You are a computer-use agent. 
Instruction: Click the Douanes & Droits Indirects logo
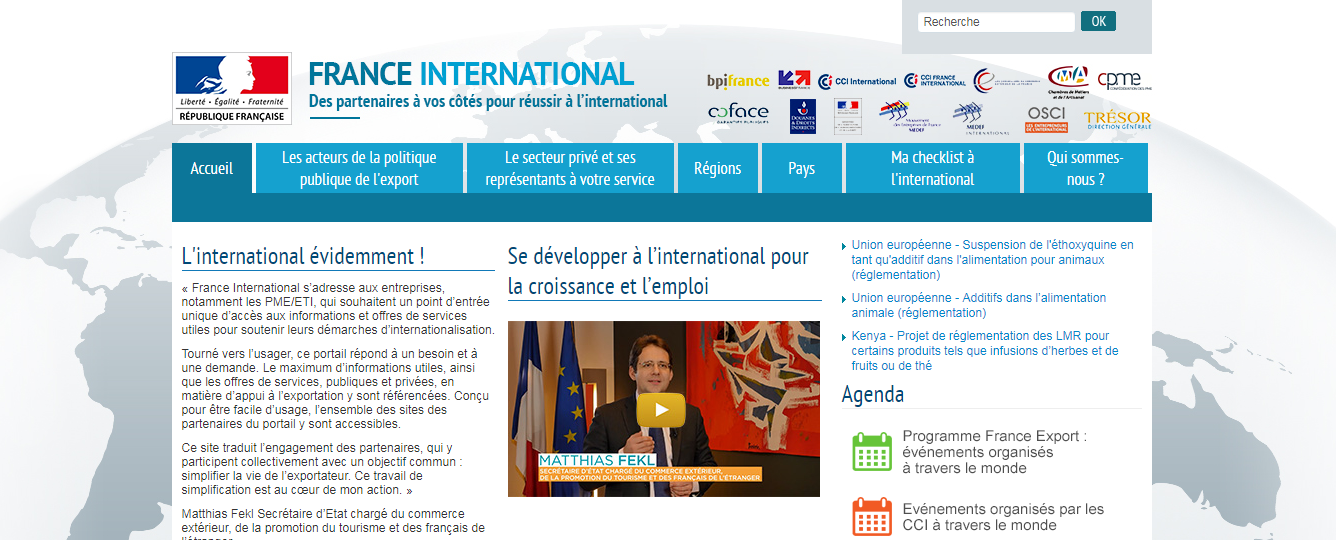point(803,116)
